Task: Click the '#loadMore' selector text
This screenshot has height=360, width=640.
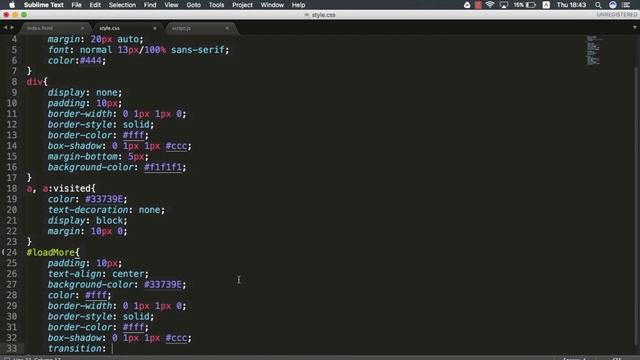Action: pos(51,252)
